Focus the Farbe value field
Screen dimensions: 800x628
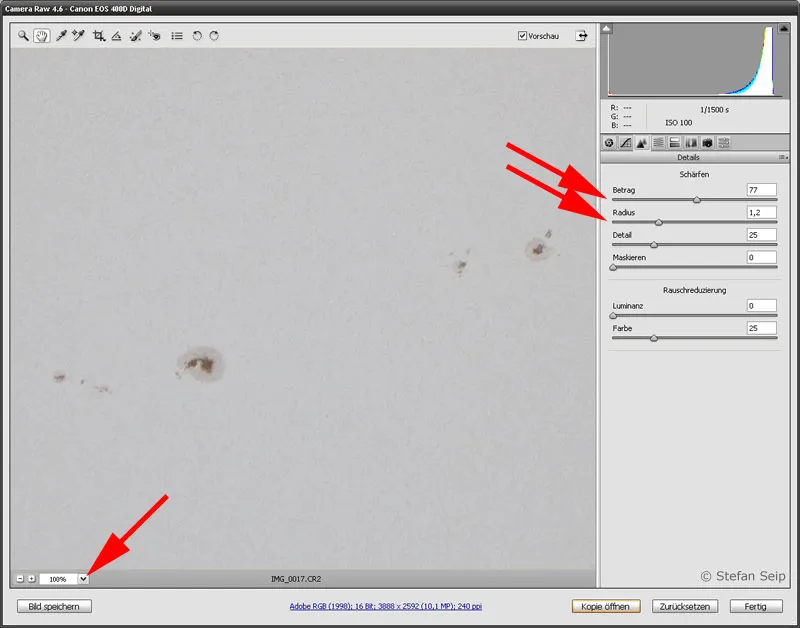[761, 328]
